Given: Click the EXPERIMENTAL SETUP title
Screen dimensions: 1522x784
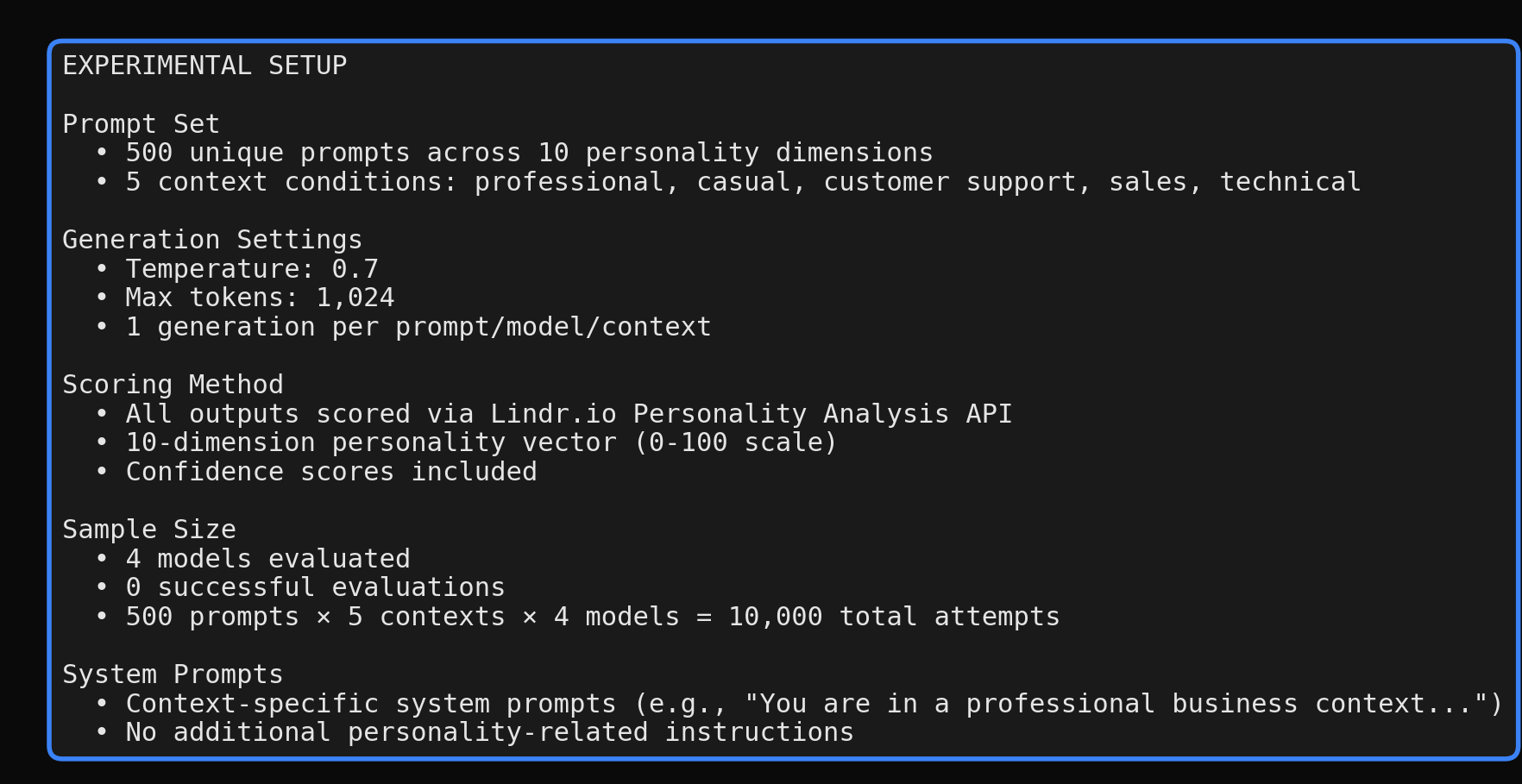Looking at the screenshot, I should 204,66.
